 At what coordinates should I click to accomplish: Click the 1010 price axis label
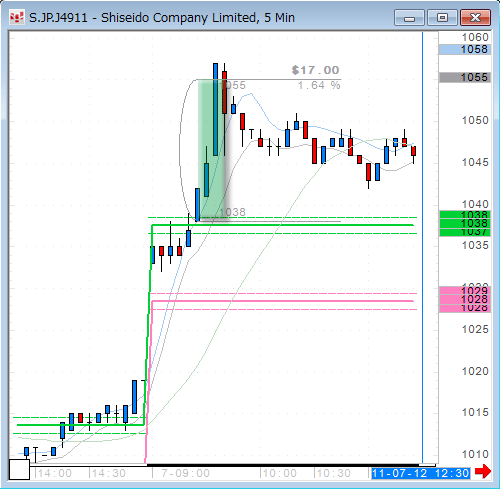coord(475,454)
